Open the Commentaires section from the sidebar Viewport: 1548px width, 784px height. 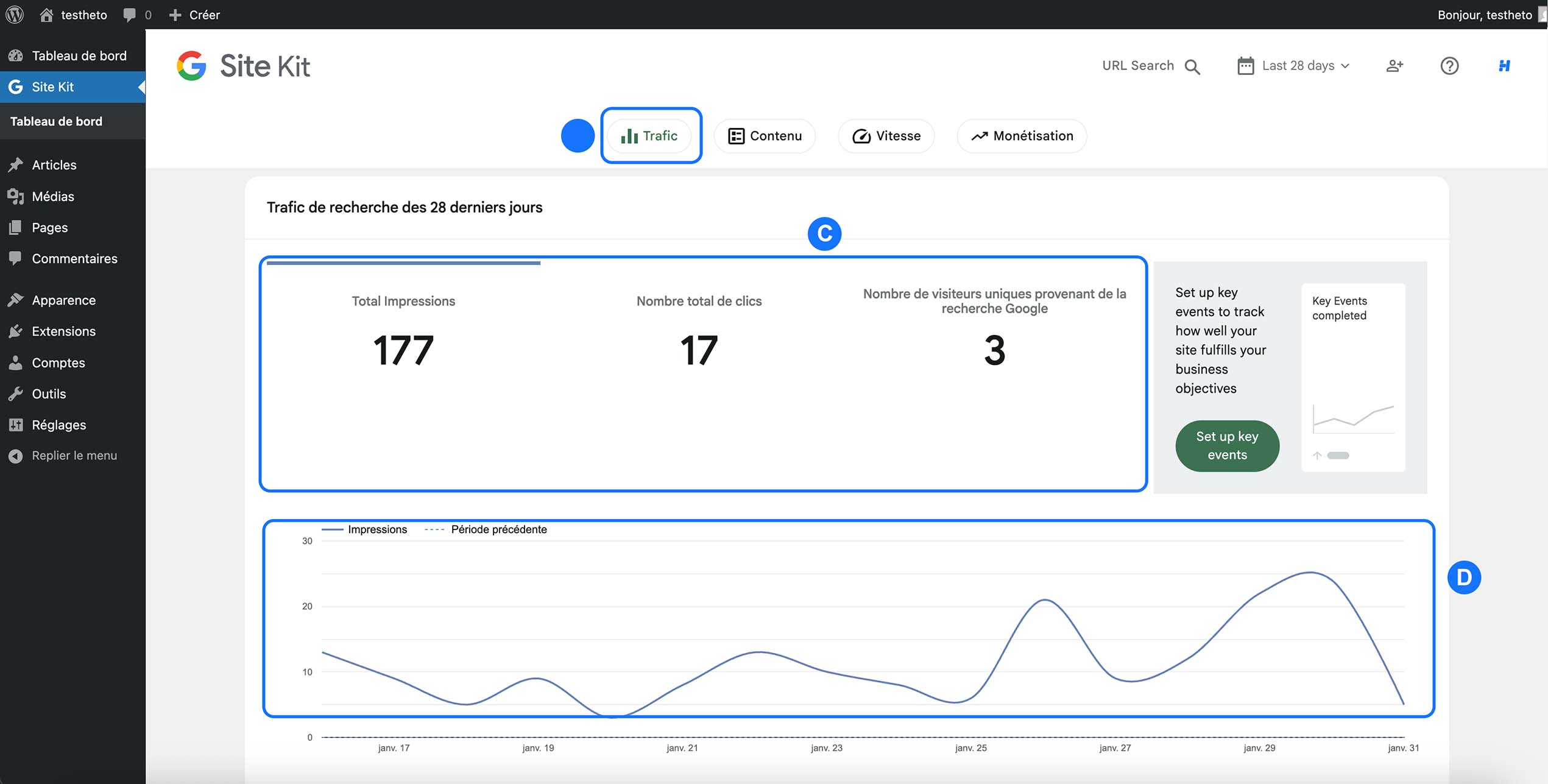pyautogui.click(x=74, y=258)
